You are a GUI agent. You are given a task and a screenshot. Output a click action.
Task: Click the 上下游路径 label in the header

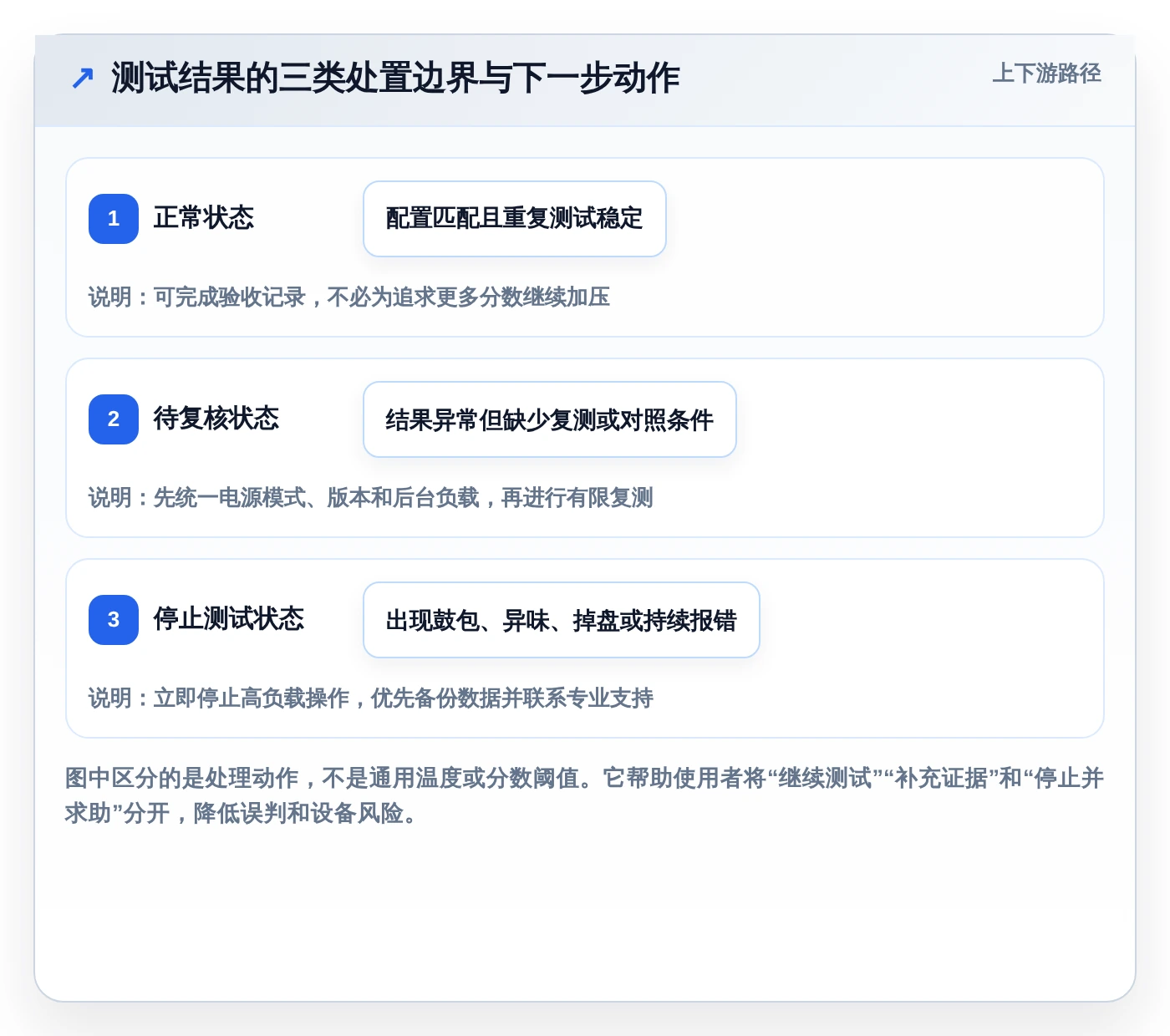tap(1046, 74)
